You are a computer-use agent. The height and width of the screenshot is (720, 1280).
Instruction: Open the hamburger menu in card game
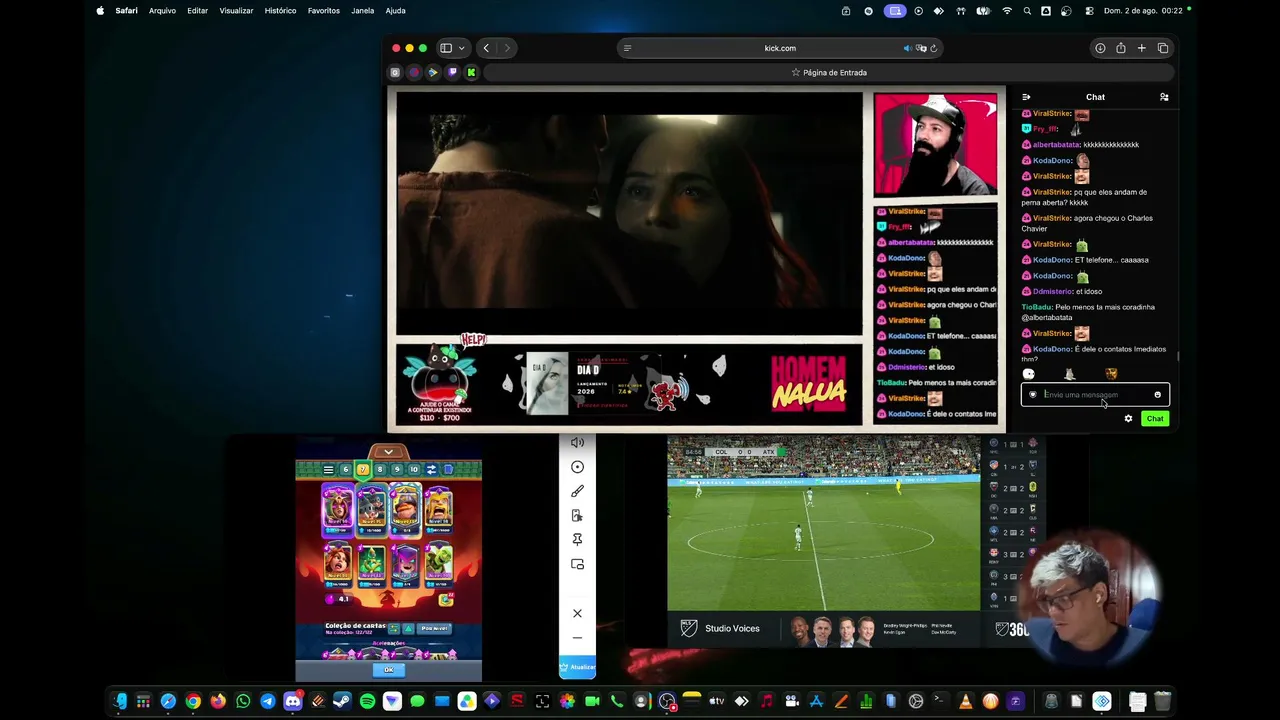[x=328, y=470]
